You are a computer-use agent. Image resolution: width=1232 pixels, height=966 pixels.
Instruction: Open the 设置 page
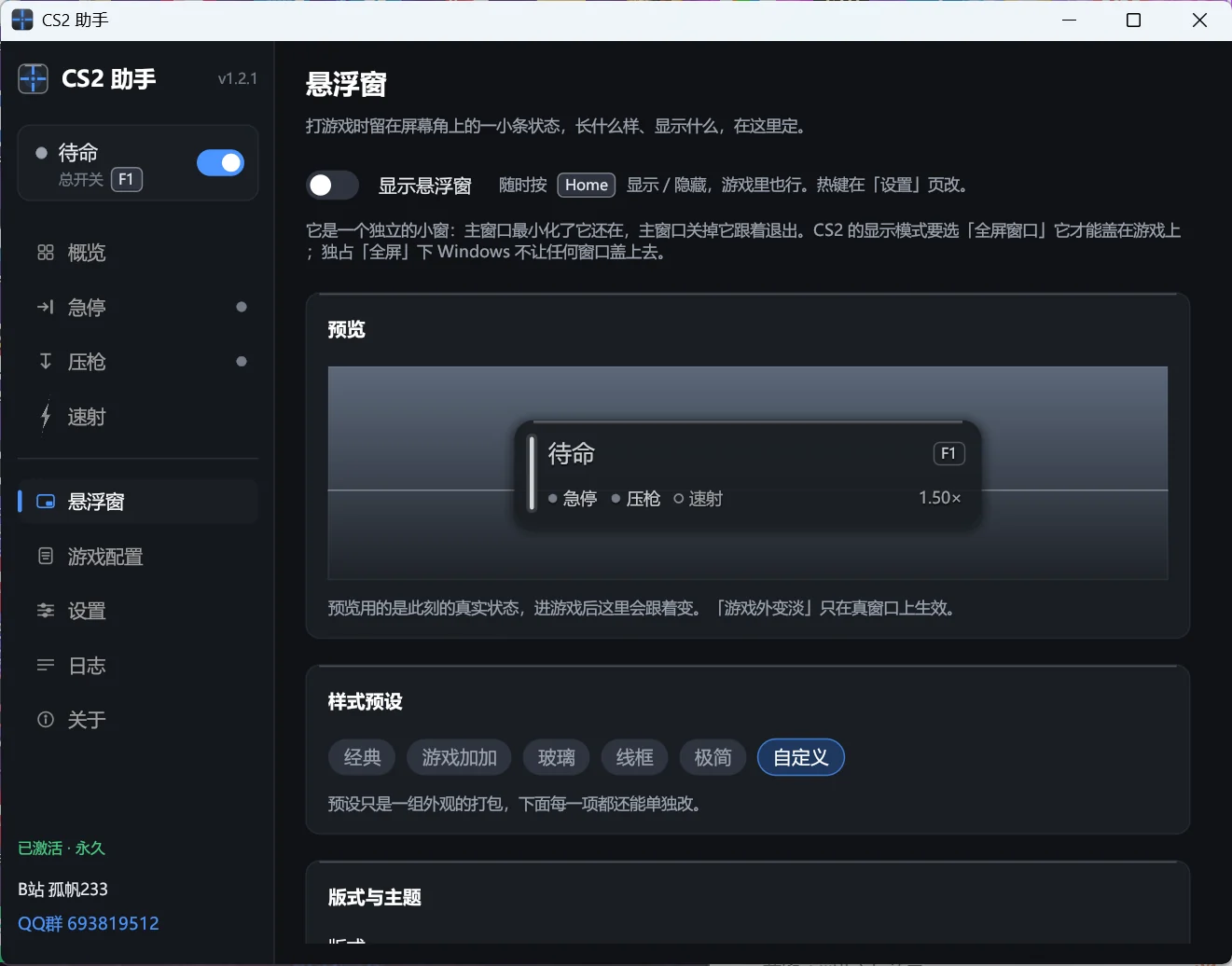click(x=138, y=611)
